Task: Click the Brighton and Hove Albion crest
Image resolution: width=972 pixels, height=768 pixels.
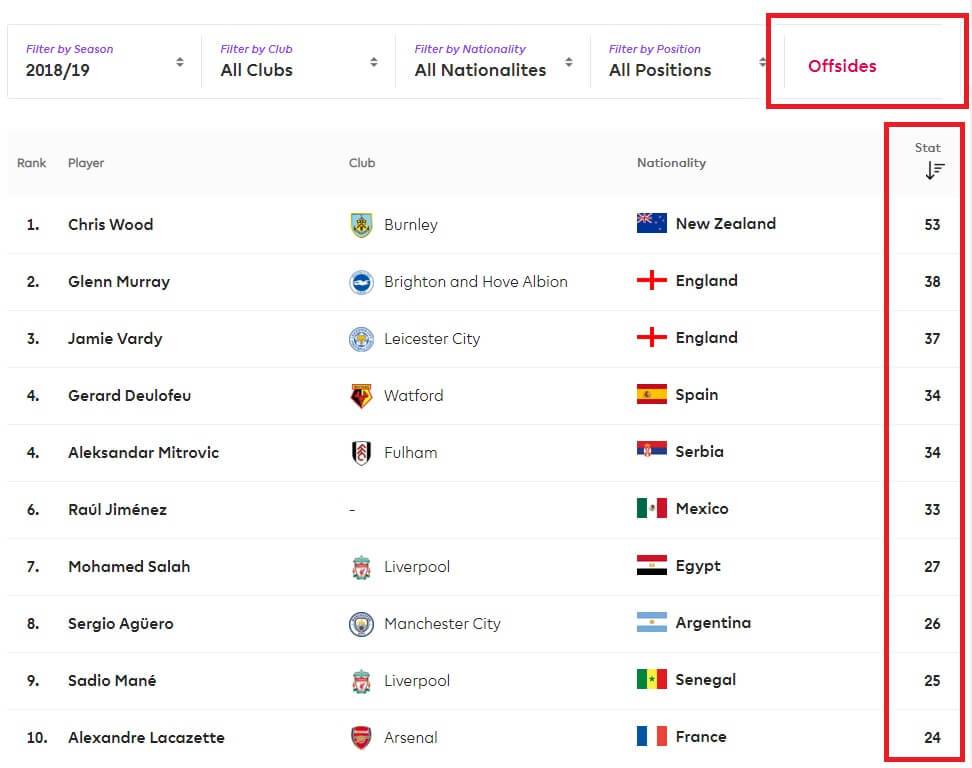Action: [x=361, y=282]
